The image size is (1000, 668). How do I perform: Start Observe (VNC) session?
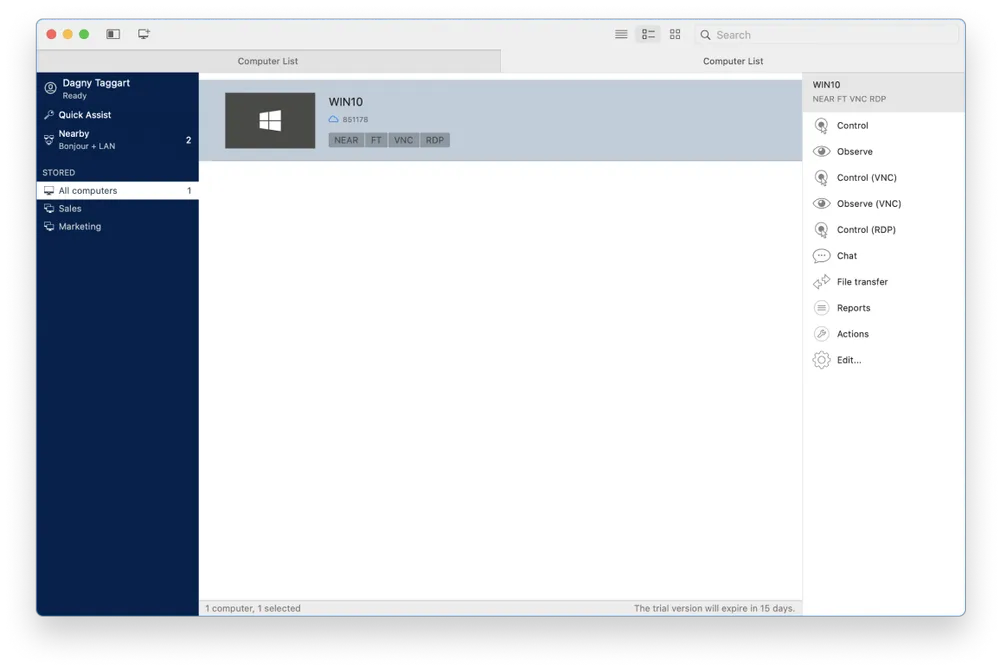(x=883, y=204)
